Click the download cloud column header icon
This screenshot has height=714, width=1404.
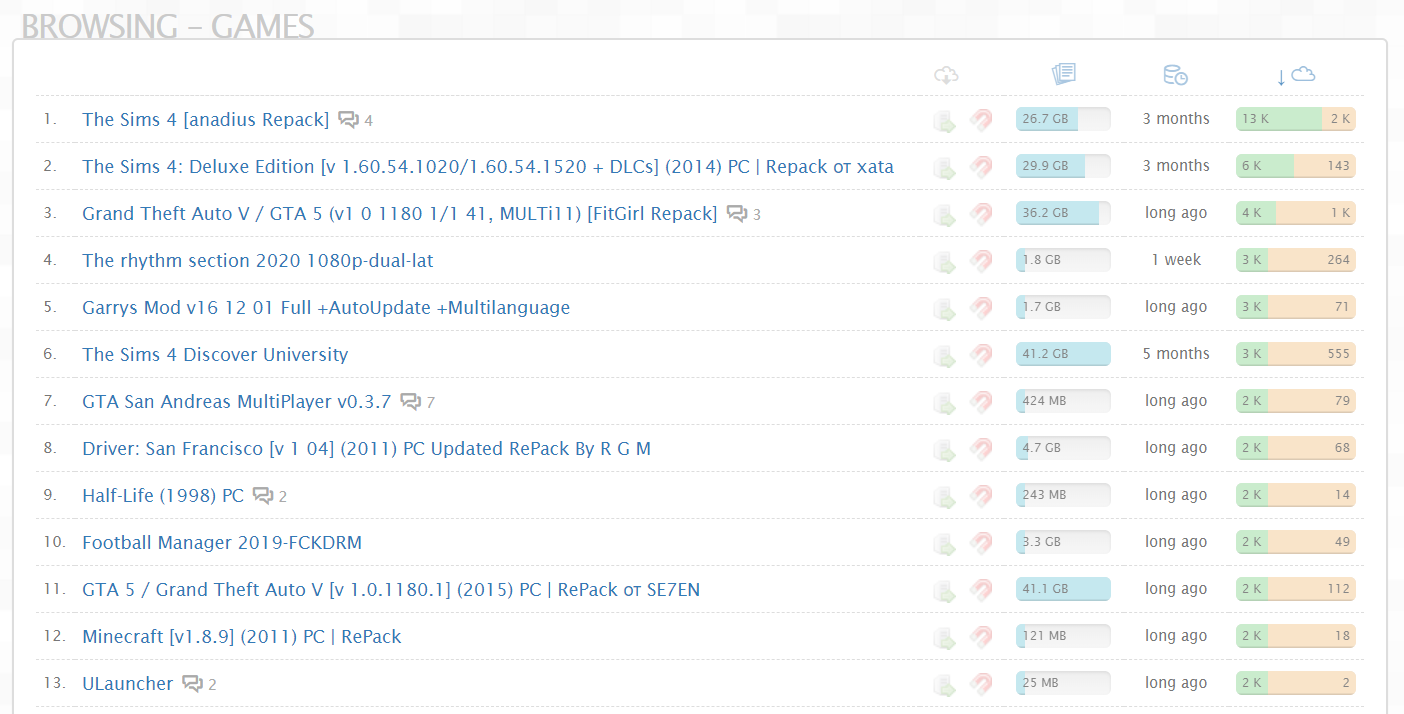pos(946,75)
